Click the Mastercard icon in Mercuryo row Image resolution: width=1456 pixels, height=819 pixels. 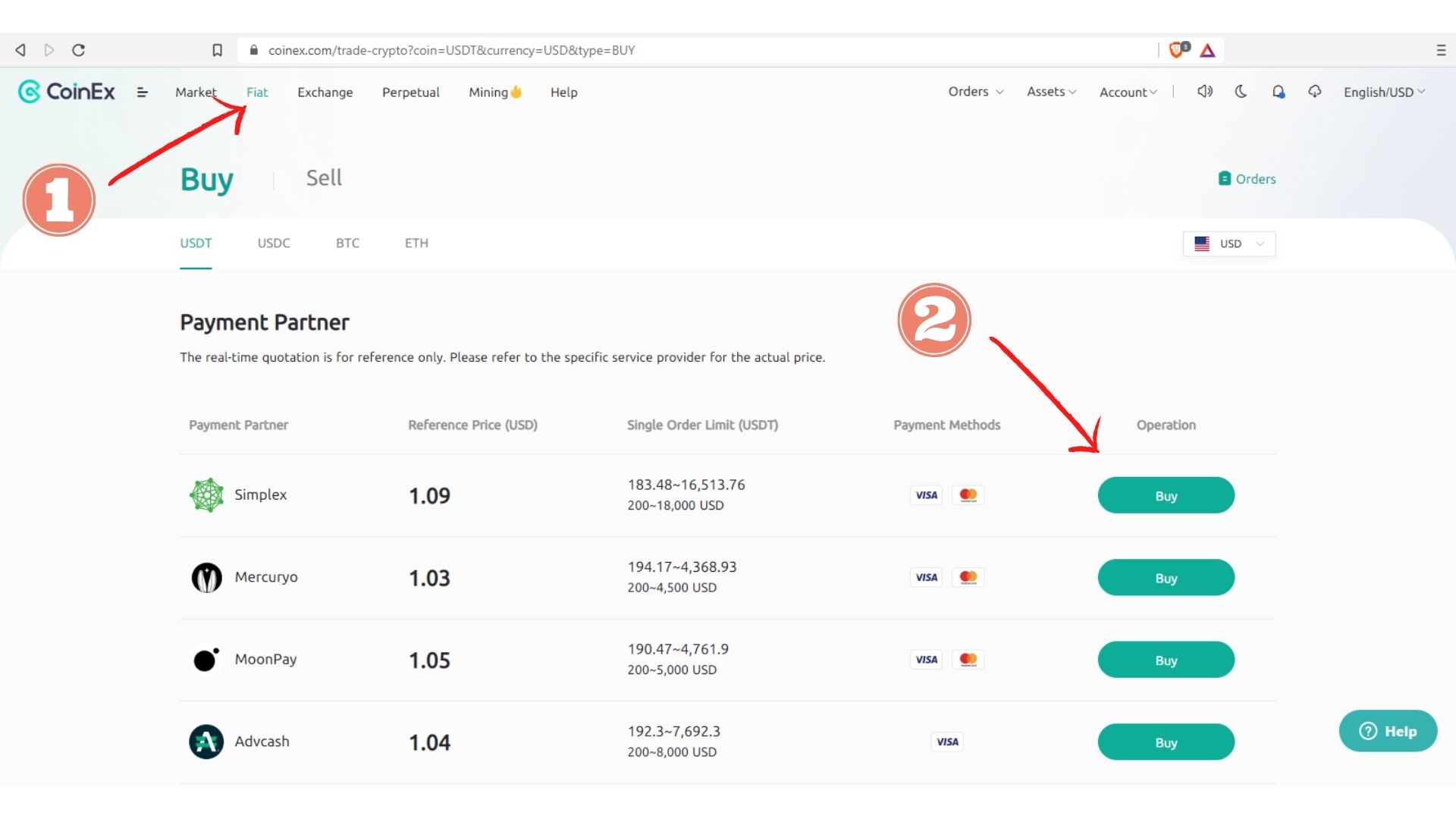click(968, 578)
